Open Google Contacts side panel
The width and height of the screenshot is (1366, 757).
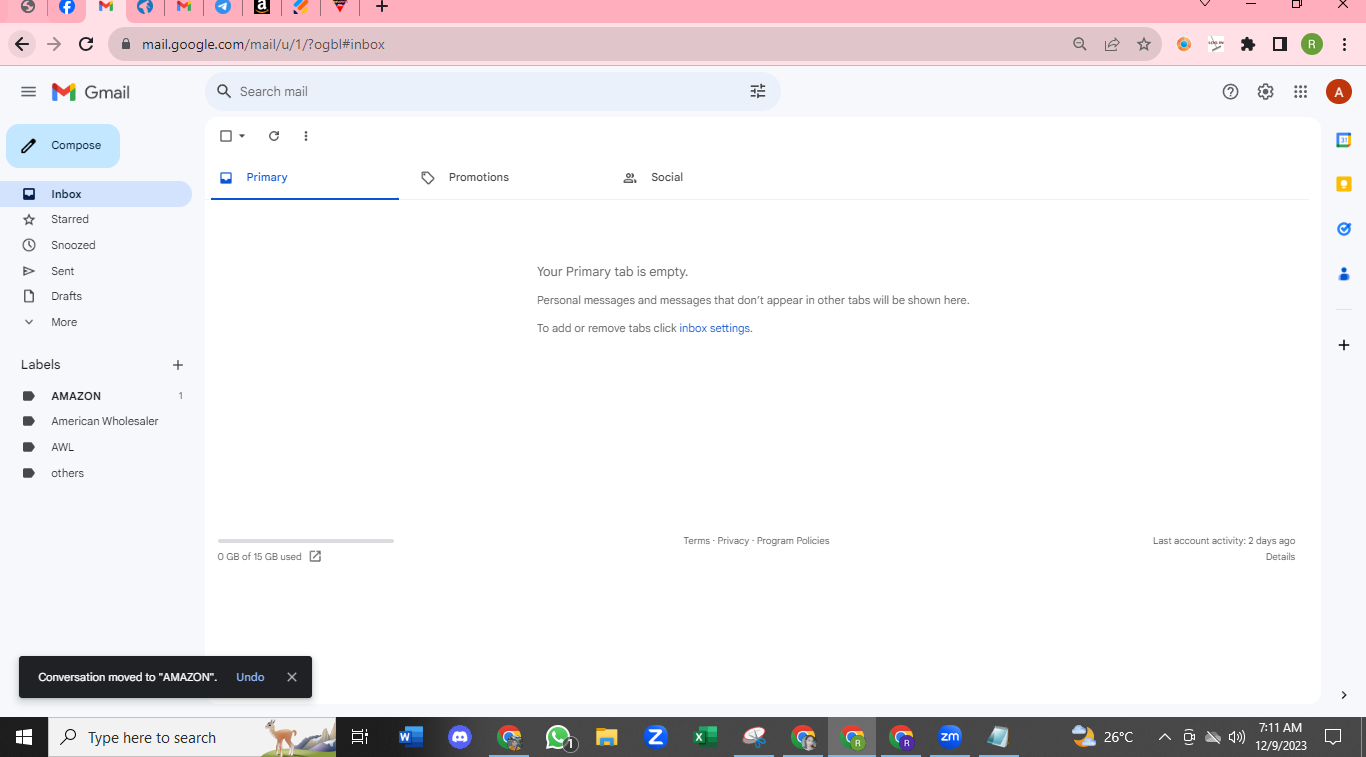coord(1344,273)
